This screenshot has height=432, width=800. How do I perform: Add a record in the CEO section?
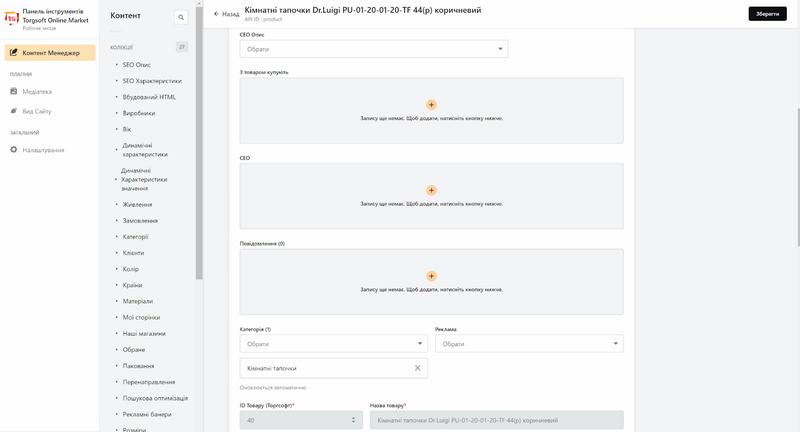coord(431,190)
